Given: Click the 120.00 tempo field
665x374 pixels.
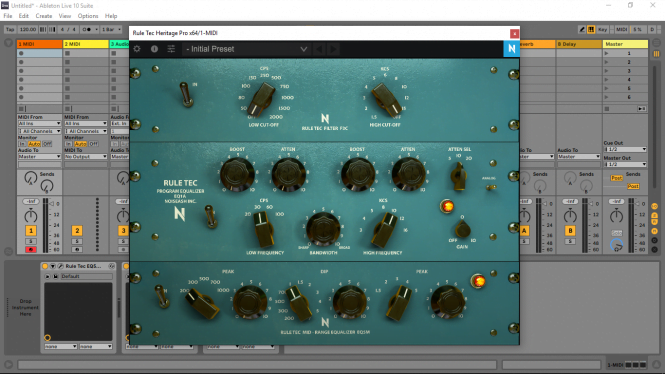Looking at the screenshot, I should coord(28,29).
